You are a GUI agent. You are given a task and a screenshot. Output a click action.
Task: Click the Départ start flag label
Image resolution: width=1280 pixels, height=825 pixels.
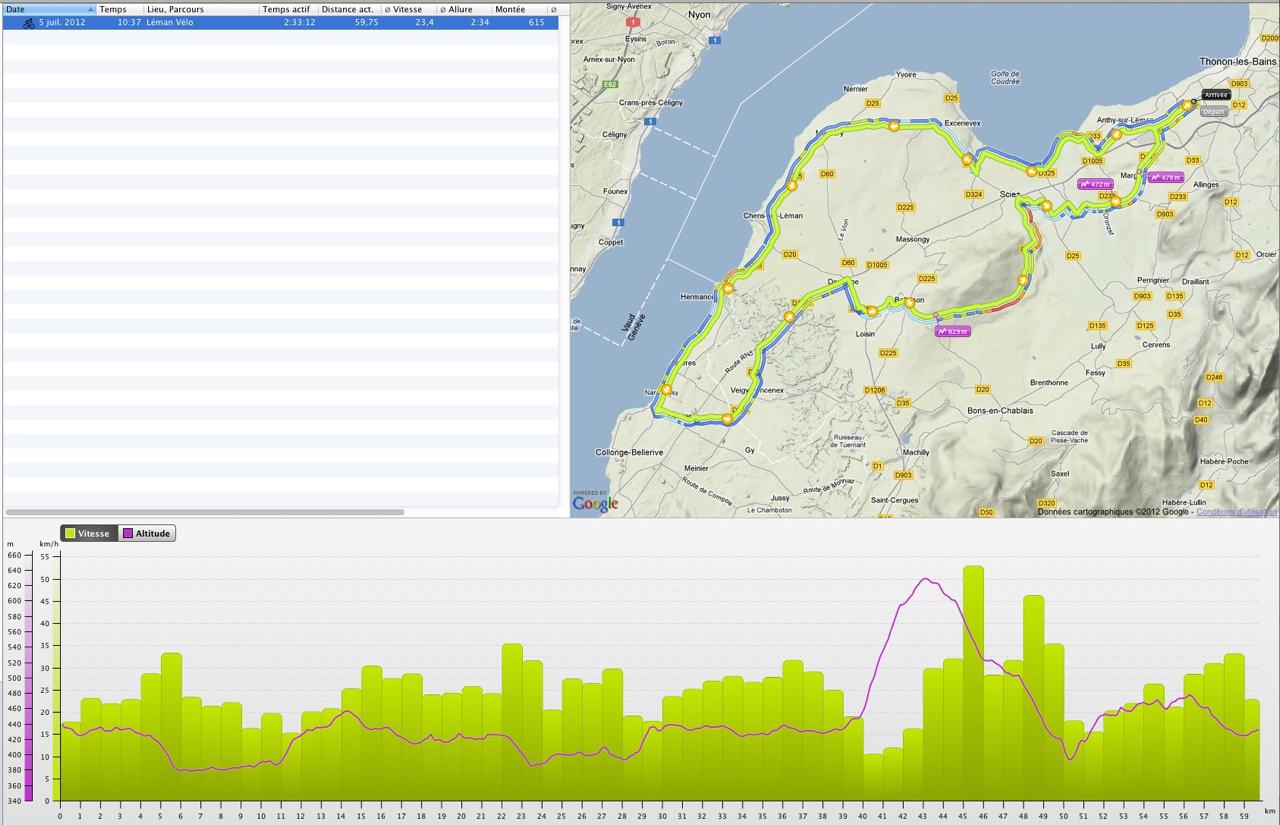[x=1213, y=111]
